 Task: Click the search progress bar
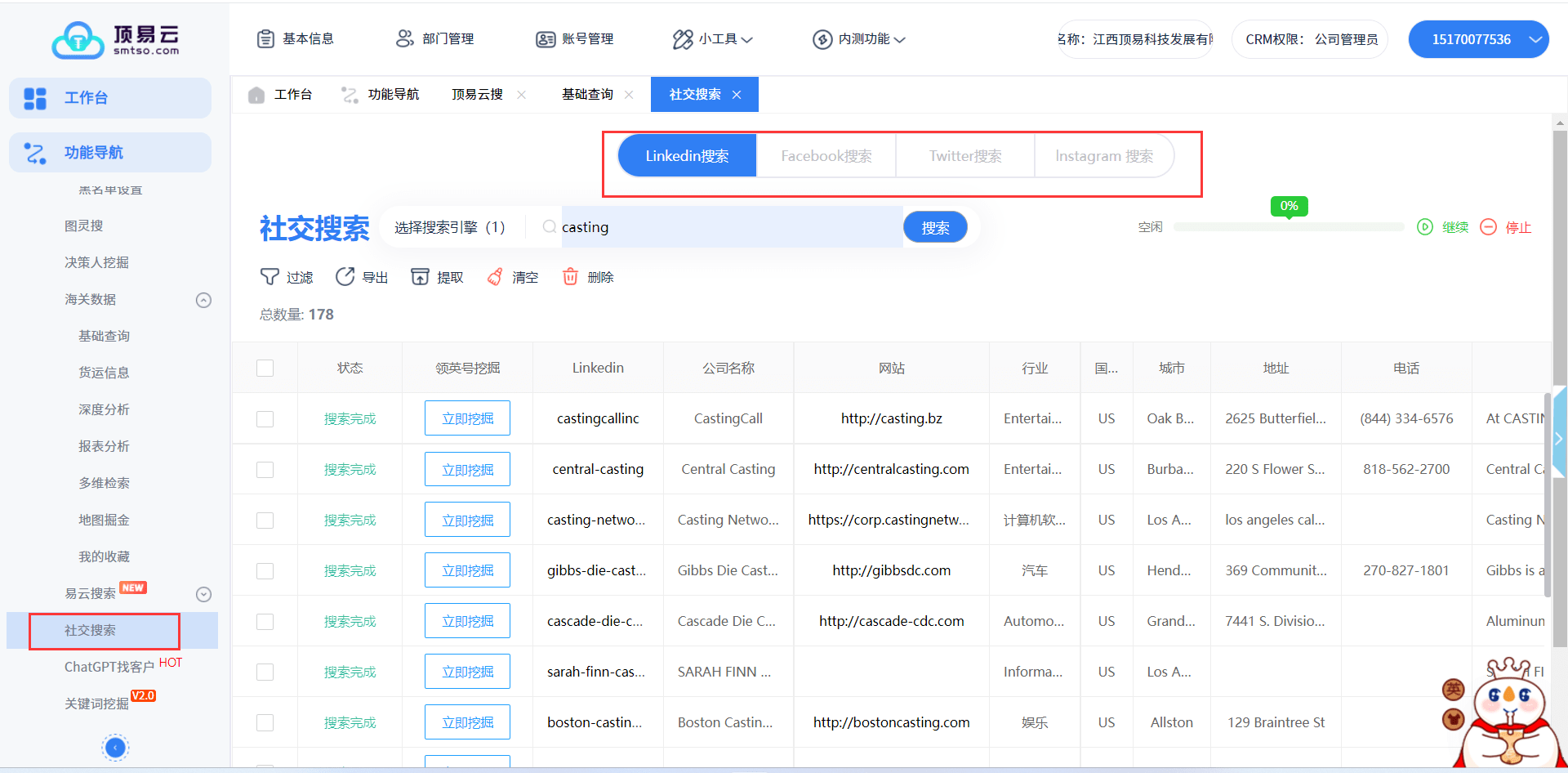tap(1288, 227)
